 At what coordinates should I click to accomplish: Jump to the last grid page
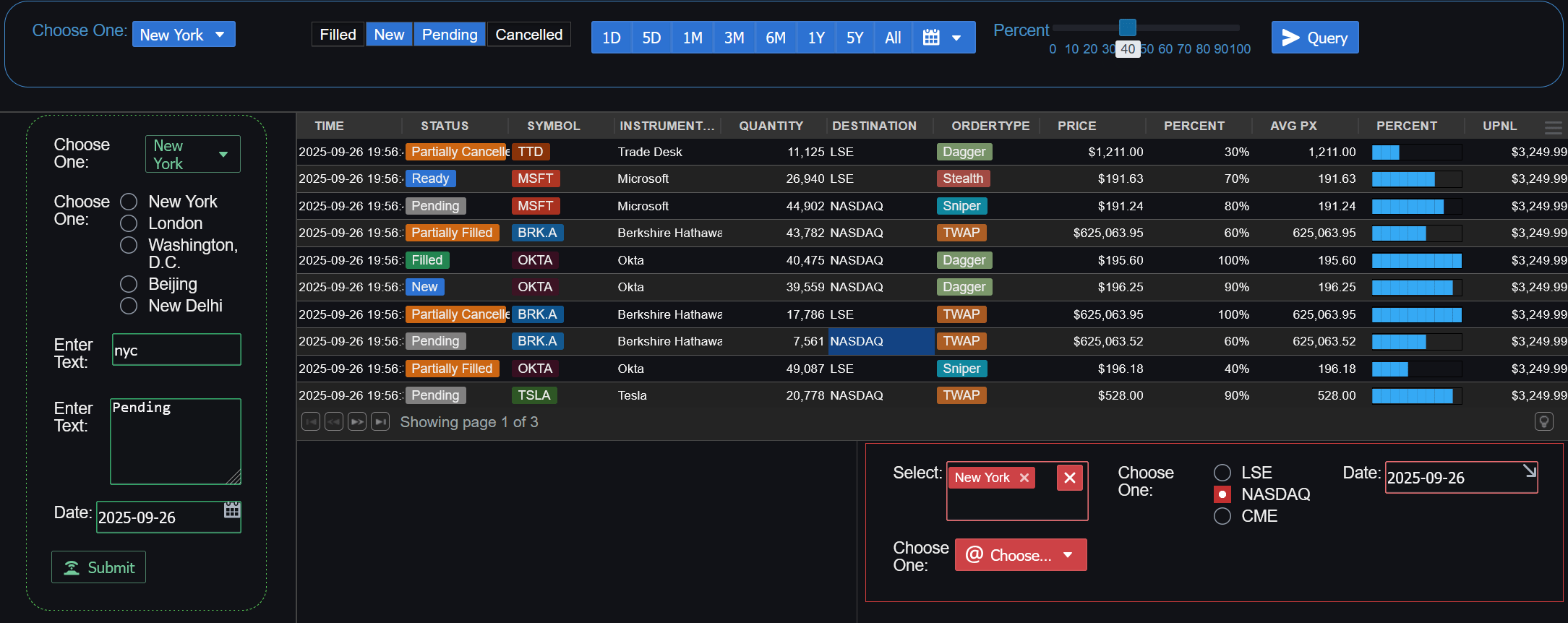click(380, 421)
